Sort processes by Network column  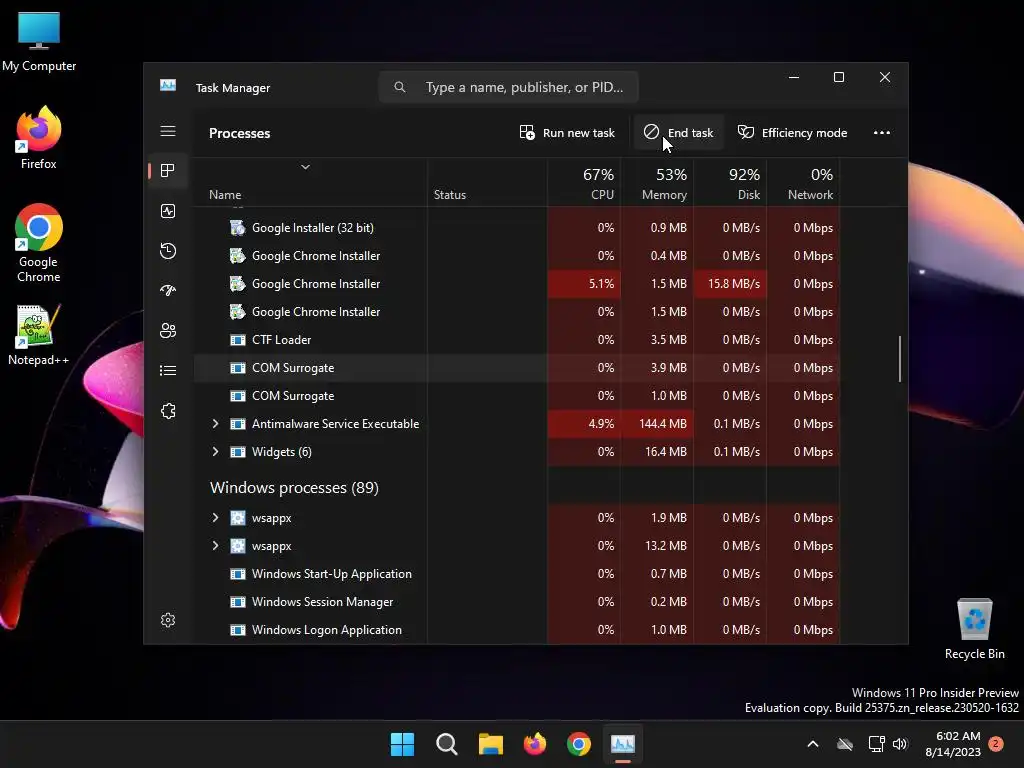coord(803,184)
